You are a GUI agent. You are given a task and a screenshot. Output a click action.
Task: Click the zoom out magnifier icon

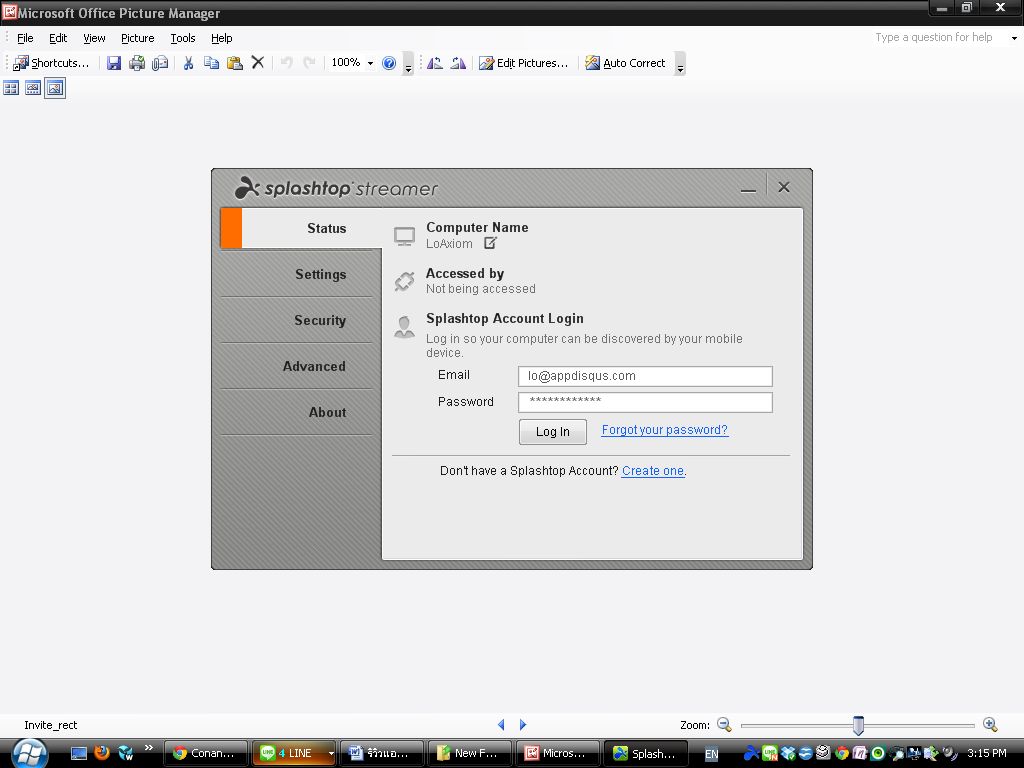724,724
